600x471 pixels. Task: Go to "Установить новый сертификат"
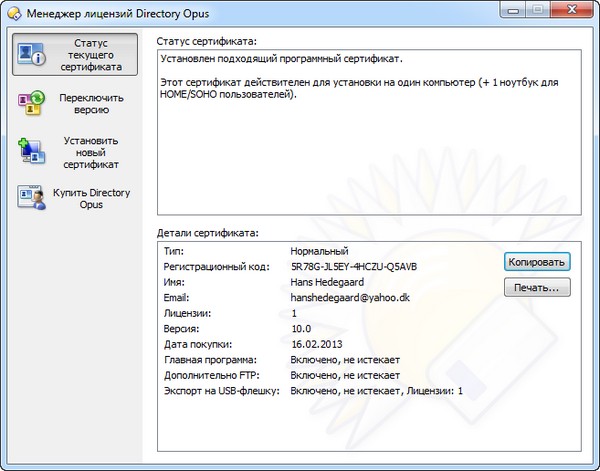[x=75, y=152]
